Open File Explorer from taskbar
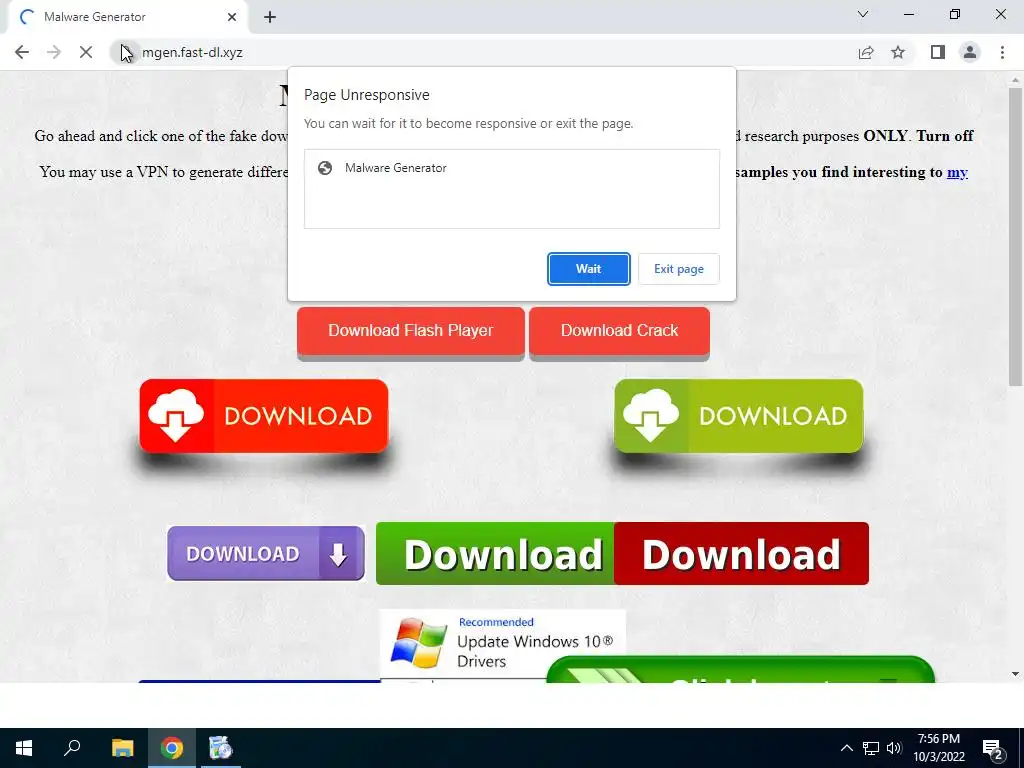Viewport: 1024px width, 768px height. coord(122,748)
